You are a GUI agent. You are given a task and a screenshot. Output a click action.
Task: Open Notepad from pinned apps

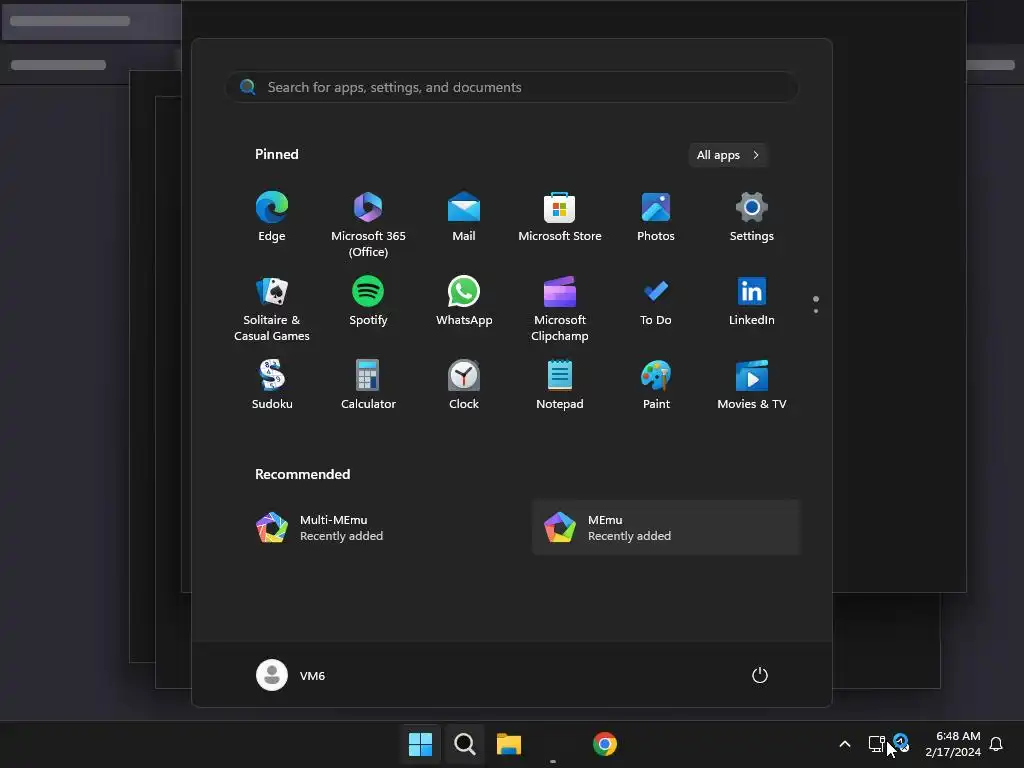[560, 385]
